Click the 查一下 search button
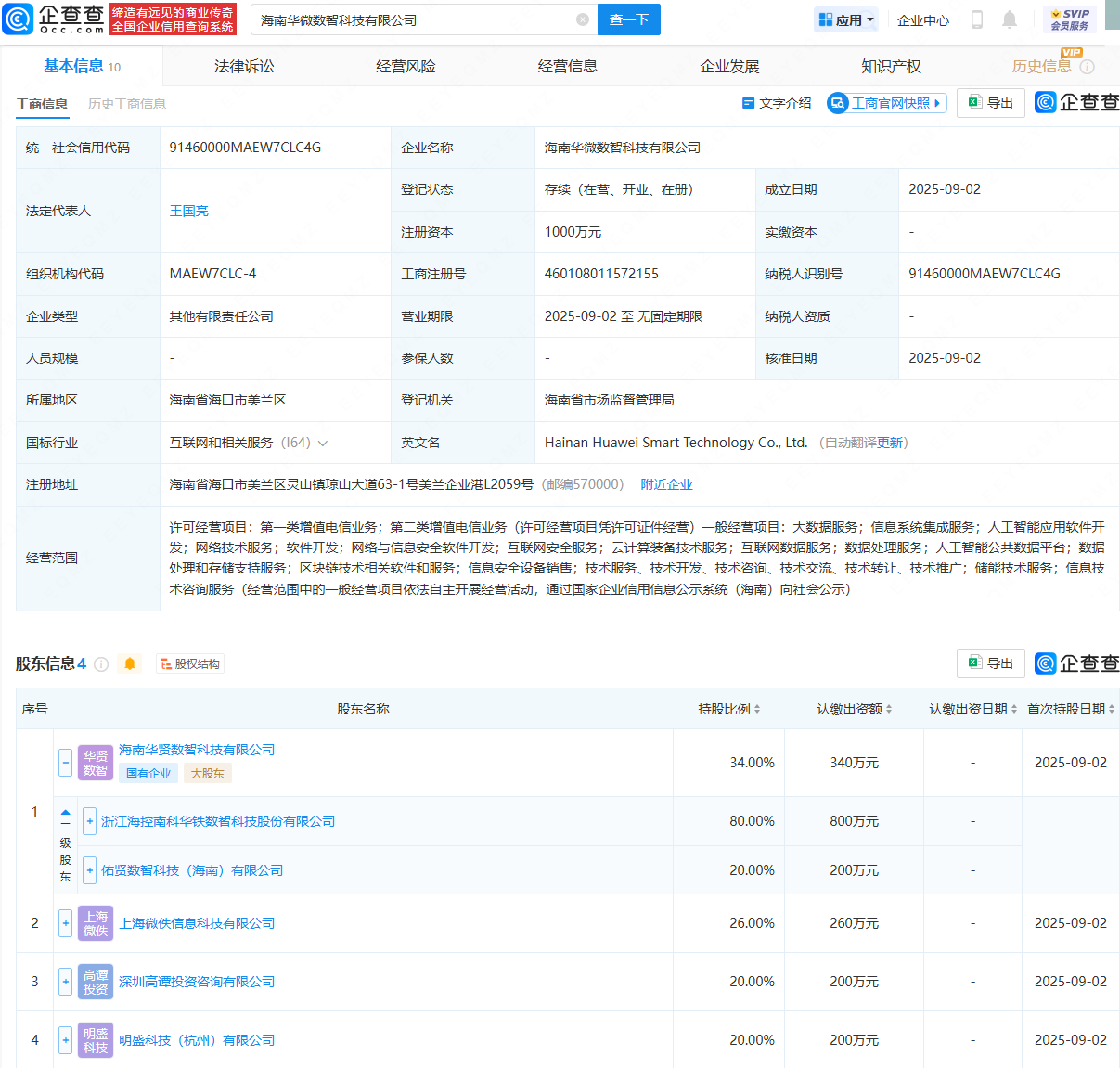This screenshot has height=1068, width=1120. 628,19
